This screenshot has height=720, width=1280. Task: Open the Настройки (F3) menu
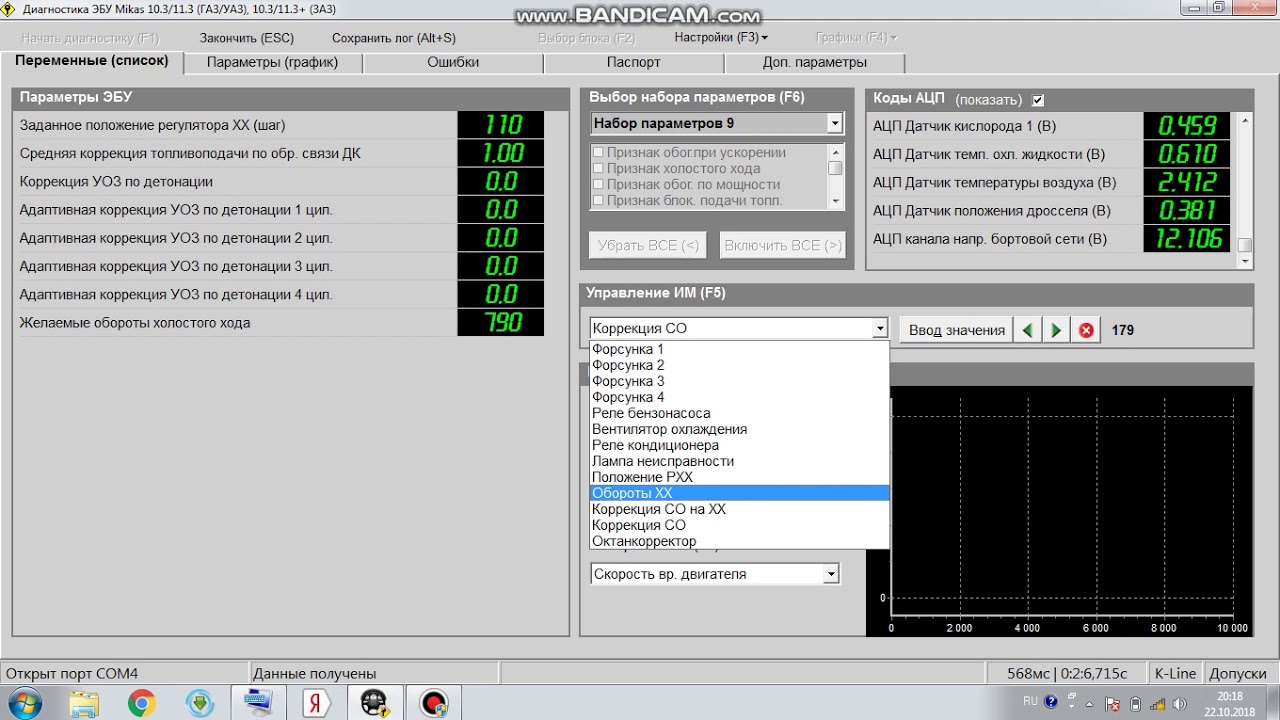click(721, 38)
